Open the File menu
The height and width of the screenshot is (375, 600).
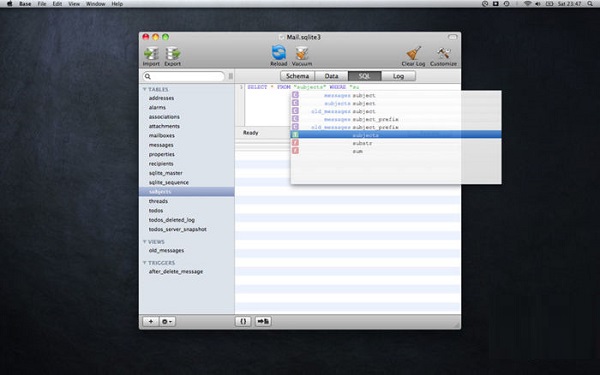click(x=42, y=4)
